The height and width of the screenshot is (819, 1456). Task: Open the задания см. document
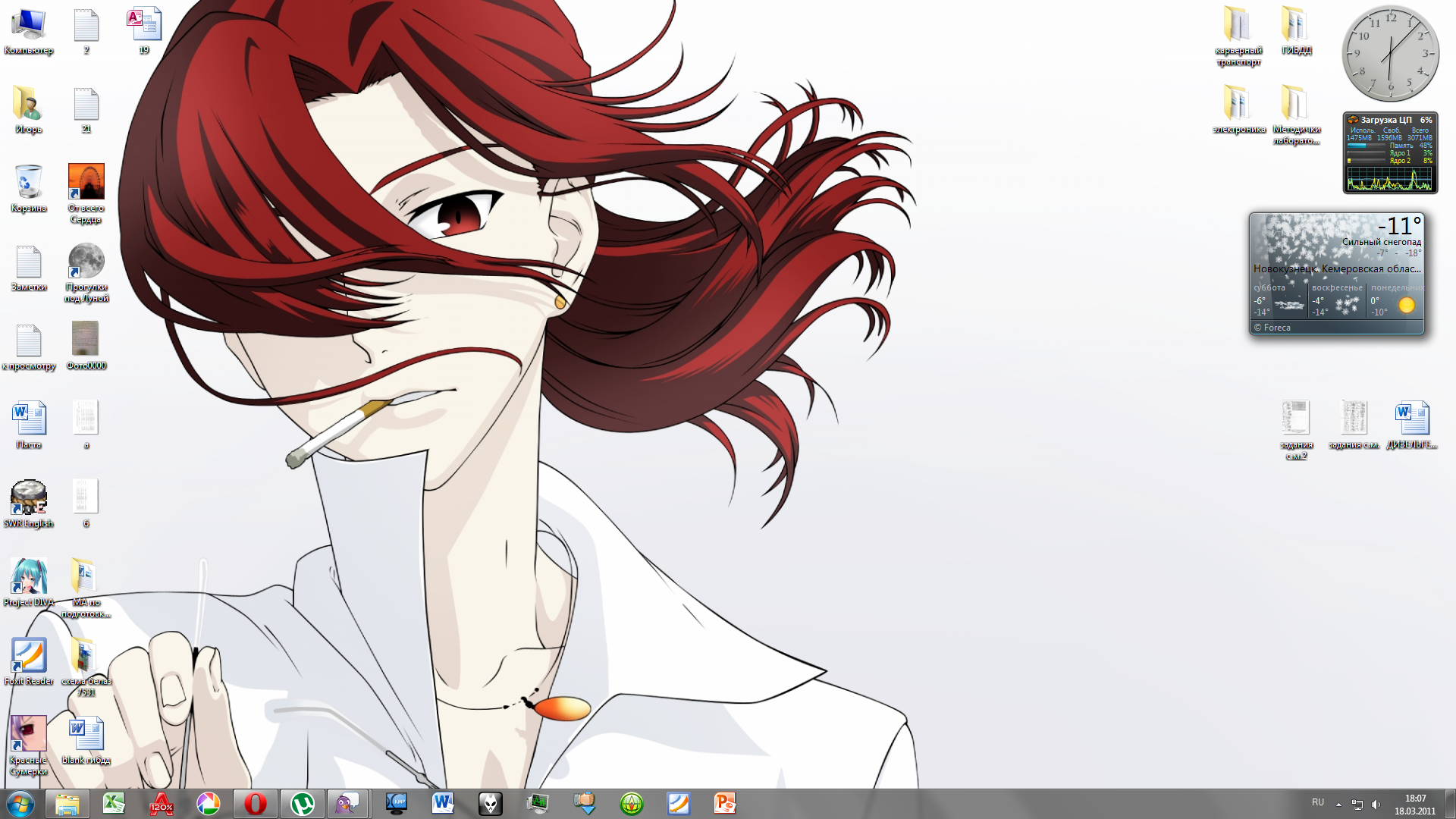point(1354,425)
